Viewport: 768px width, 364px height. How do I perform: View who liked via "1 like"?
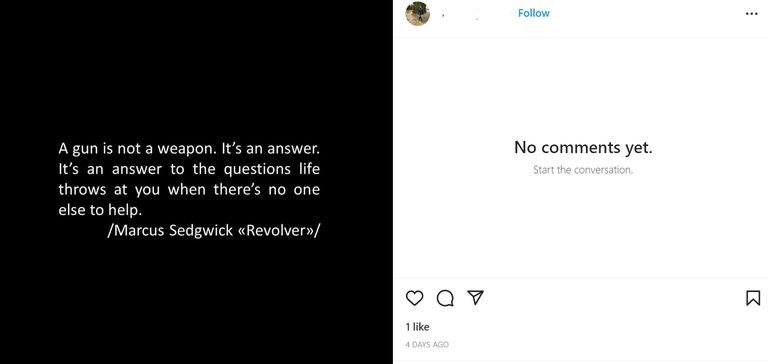[x=417, y=327]
